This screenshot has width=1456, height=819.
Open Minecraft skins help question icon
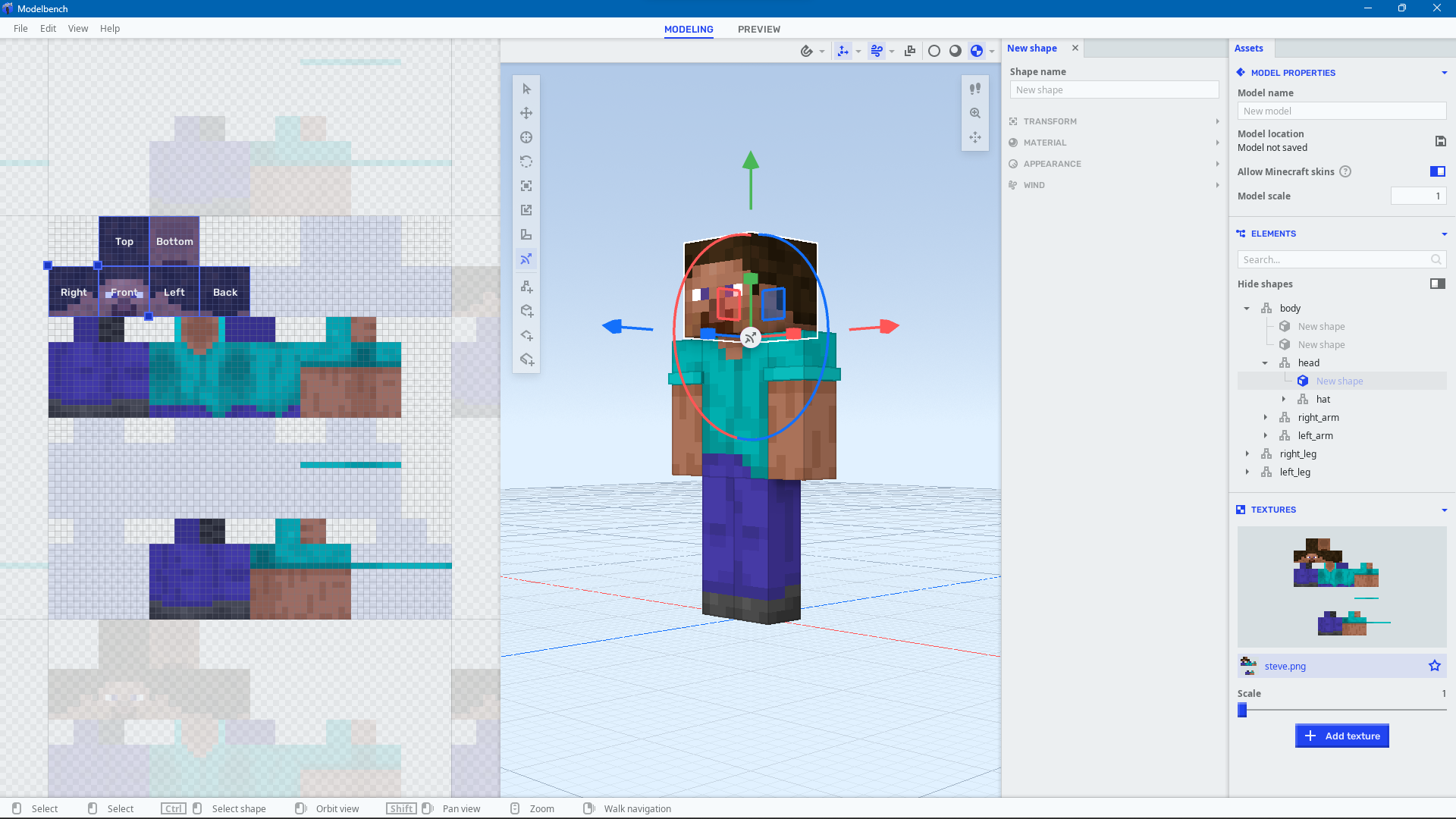click(x=1345, y=171)
